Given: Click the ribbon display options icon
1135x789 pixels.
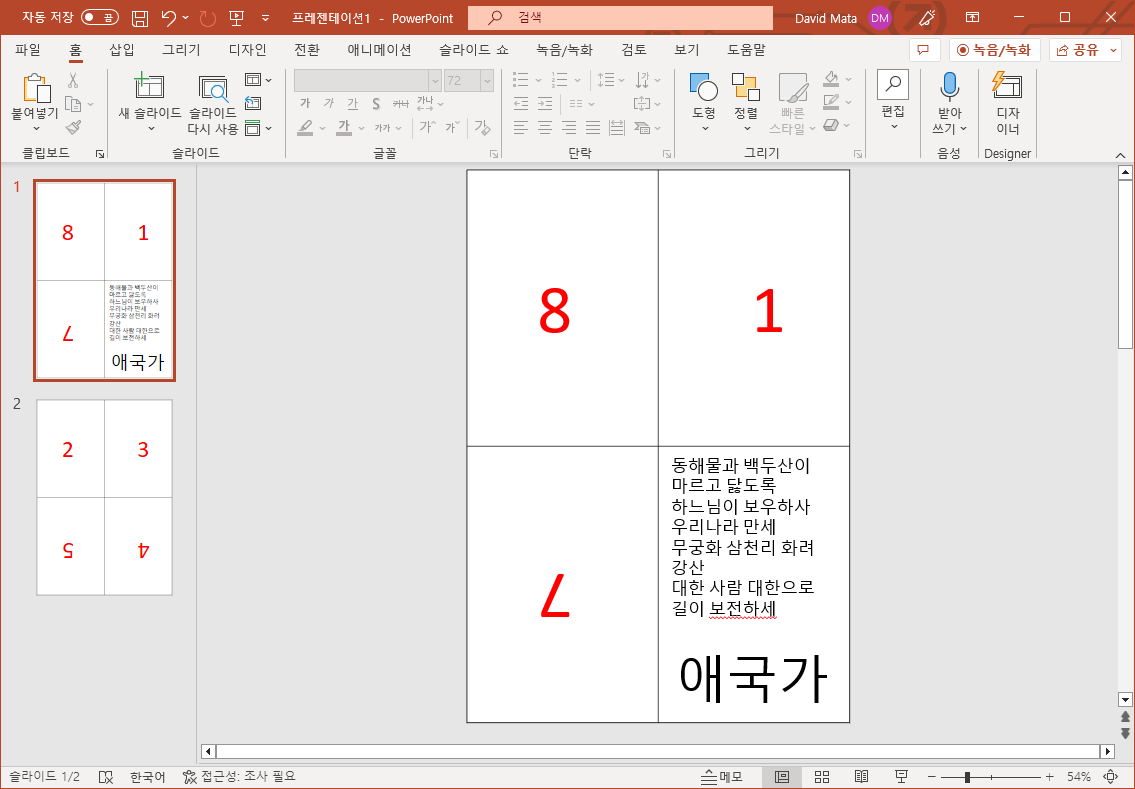Looking at the screenshot, I should click(972, 17).
